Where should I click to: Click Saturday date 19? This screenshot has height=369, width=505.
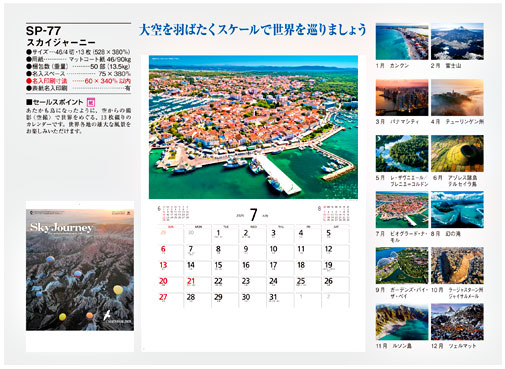coord(328,265)
